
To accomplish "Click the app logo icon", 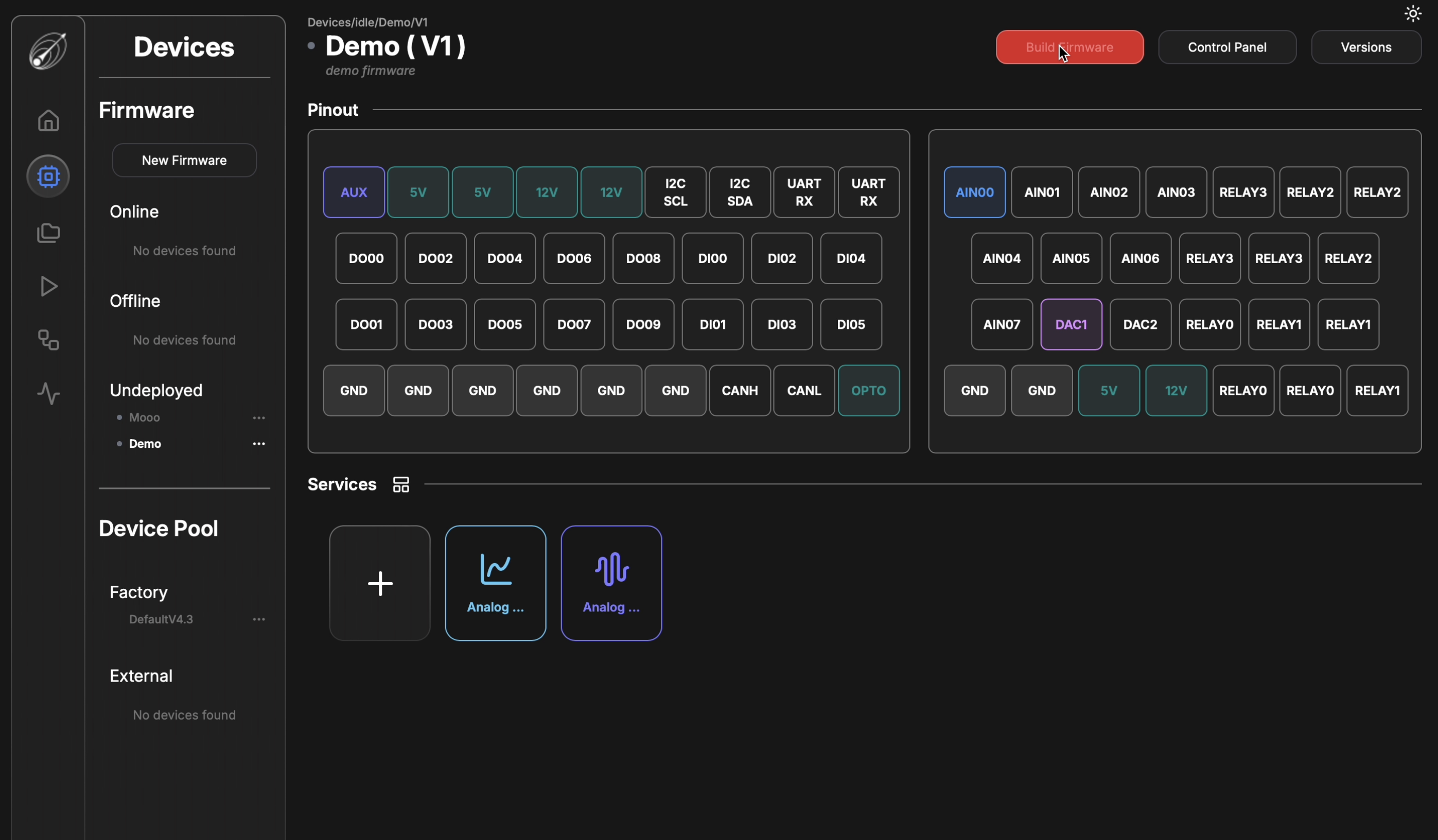I will coord(48,50).
